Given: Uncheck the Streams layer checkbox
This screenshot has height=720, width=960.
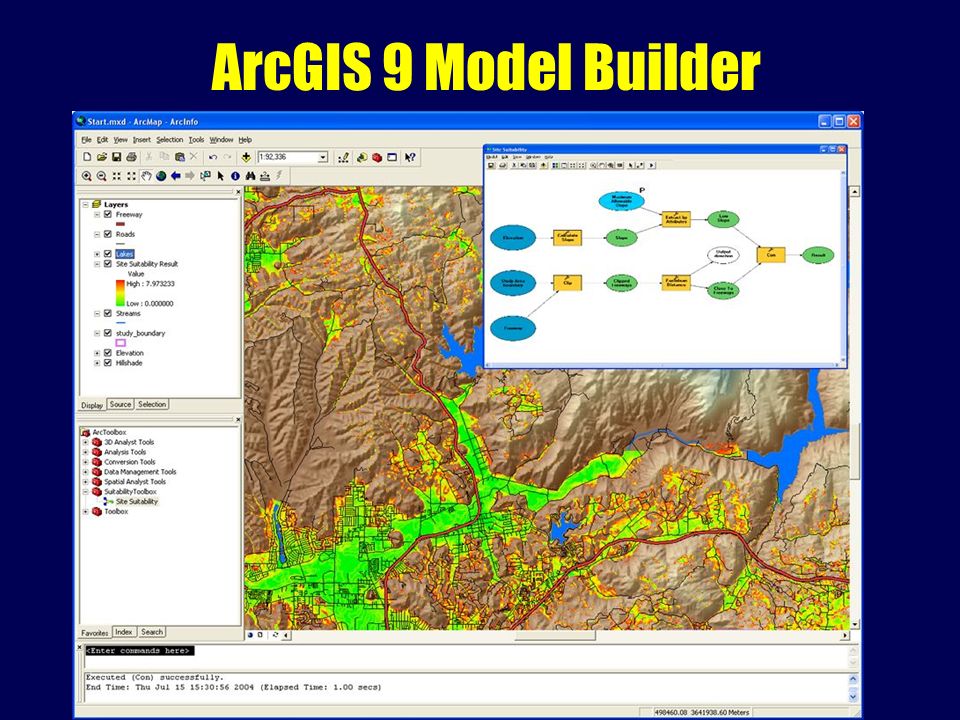Looking at the screenshot, I should [x=108, y=313].
